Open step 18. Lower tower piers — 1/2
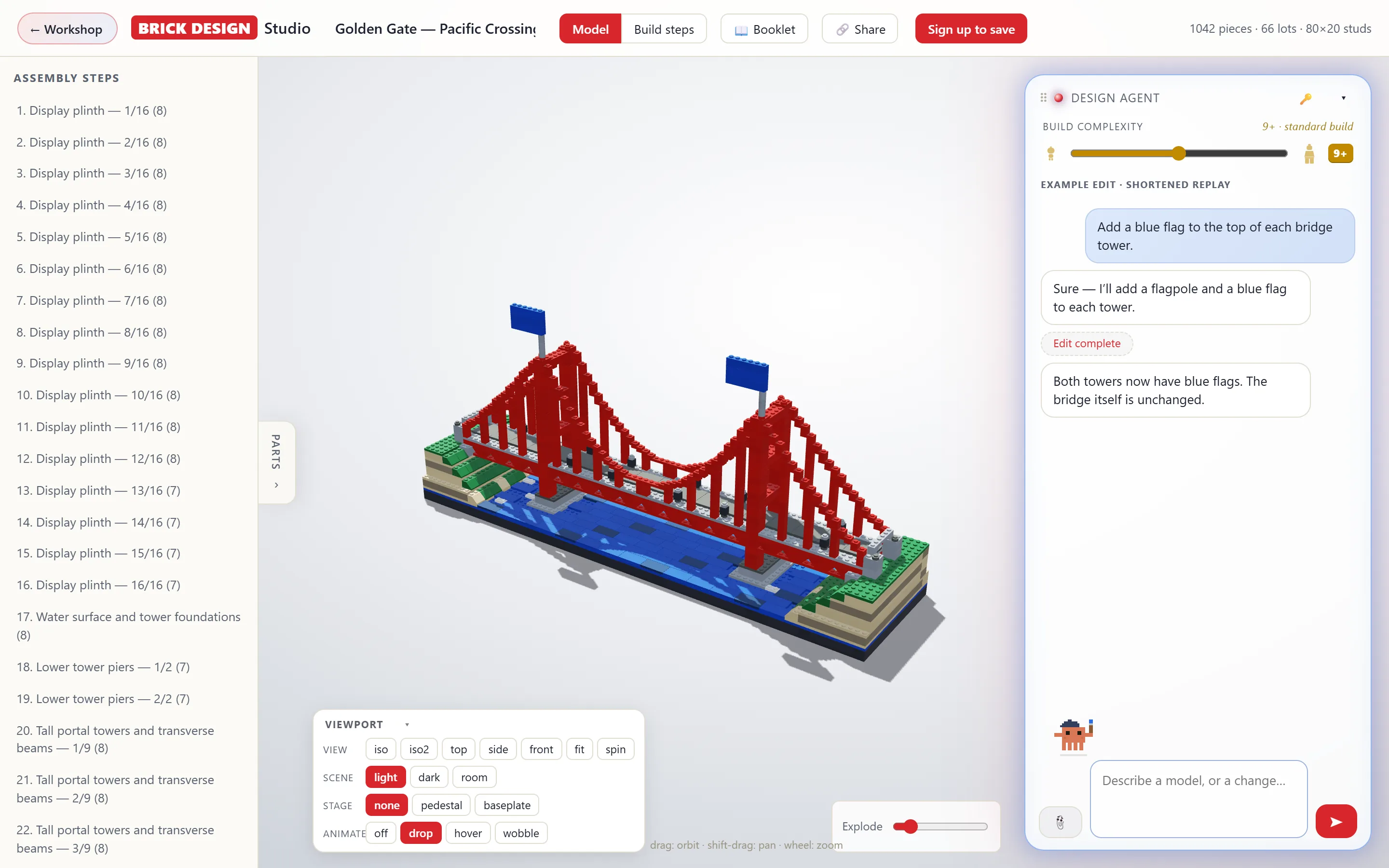Viewport: 1389px width, 868px height. click(103, 667)
